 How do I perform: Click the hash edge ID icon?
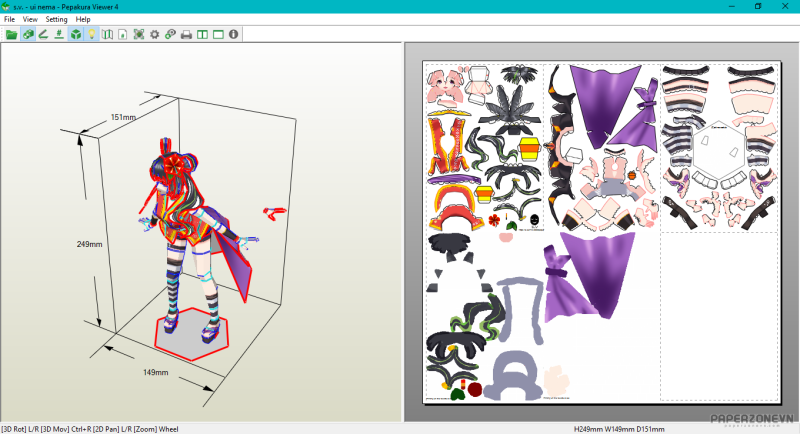tap(60, 34)
